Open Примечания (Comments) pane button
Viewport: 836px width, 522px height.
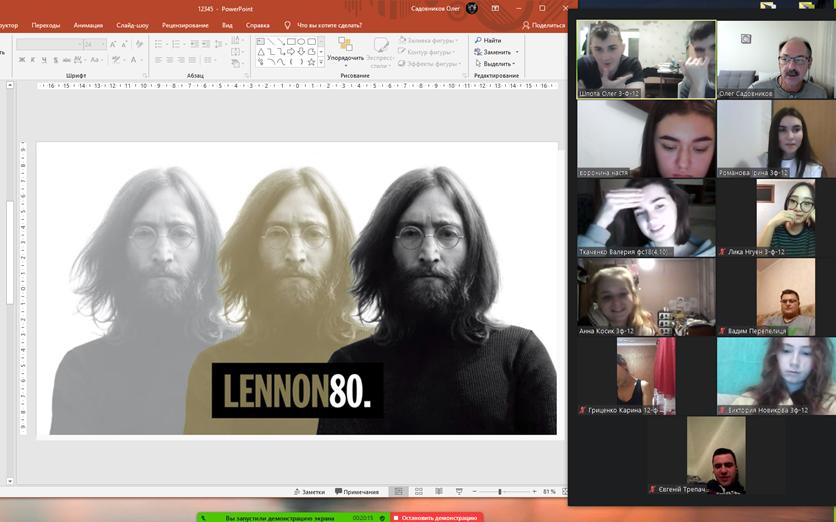[357, 492]
